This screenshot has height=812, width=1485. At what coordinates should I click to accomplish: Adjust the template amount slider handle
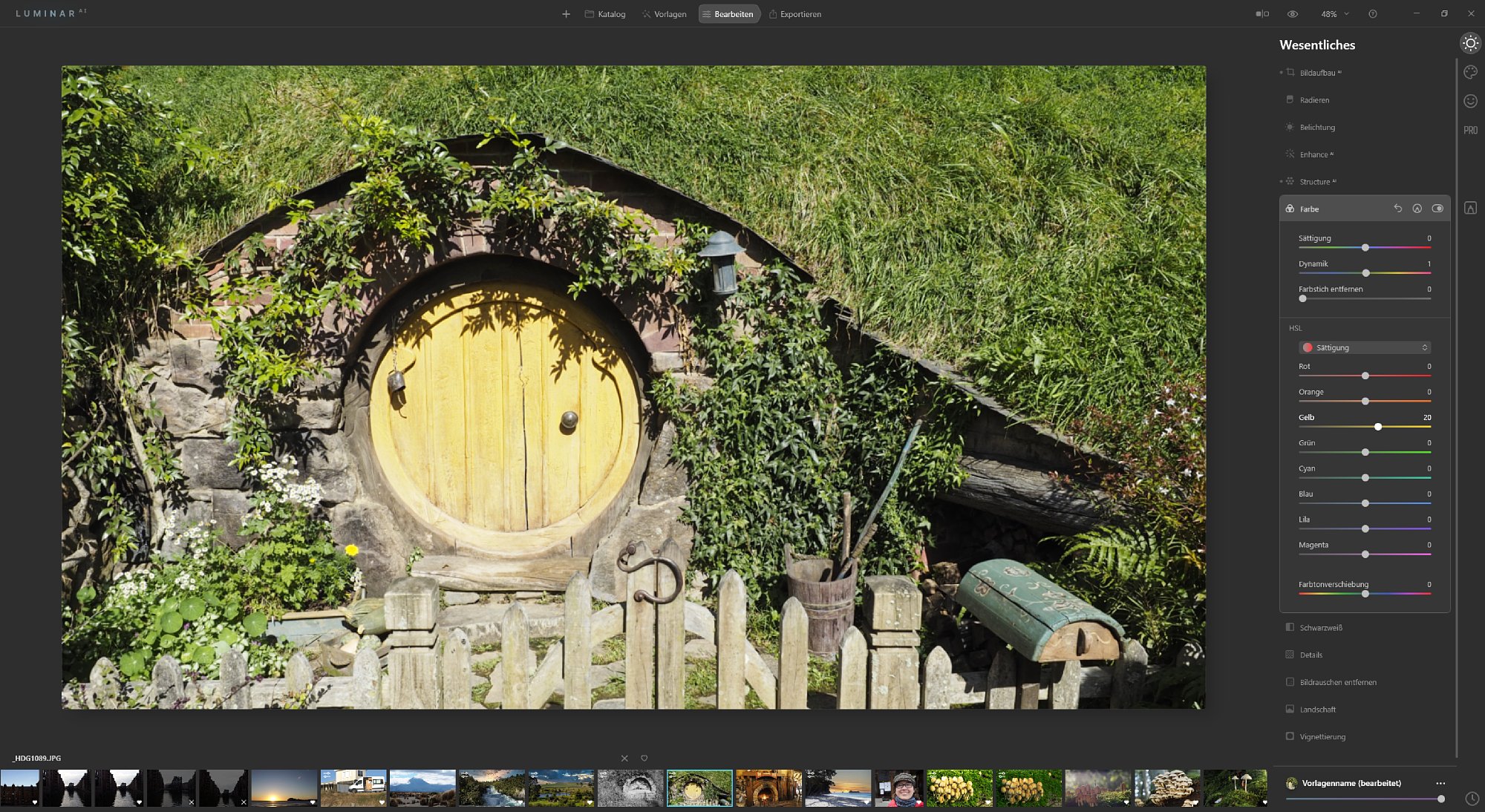(x=1441, y=799)
